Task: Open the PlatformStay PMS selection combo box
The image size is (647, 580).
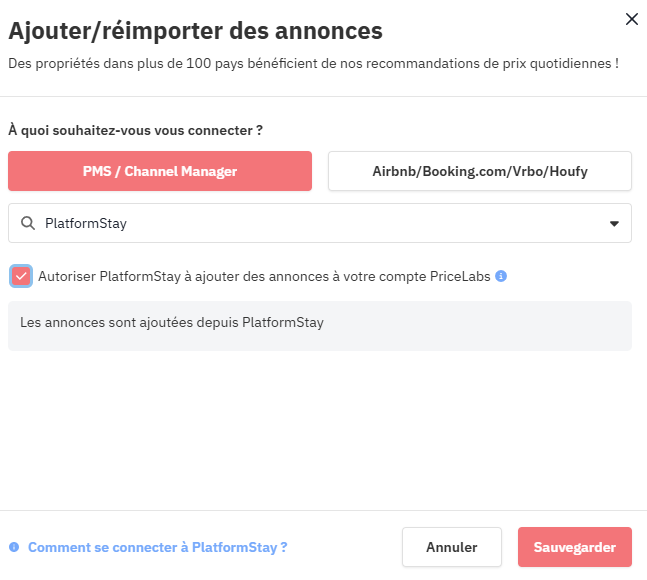Action: pyautogui.click(x=320, y=223)
